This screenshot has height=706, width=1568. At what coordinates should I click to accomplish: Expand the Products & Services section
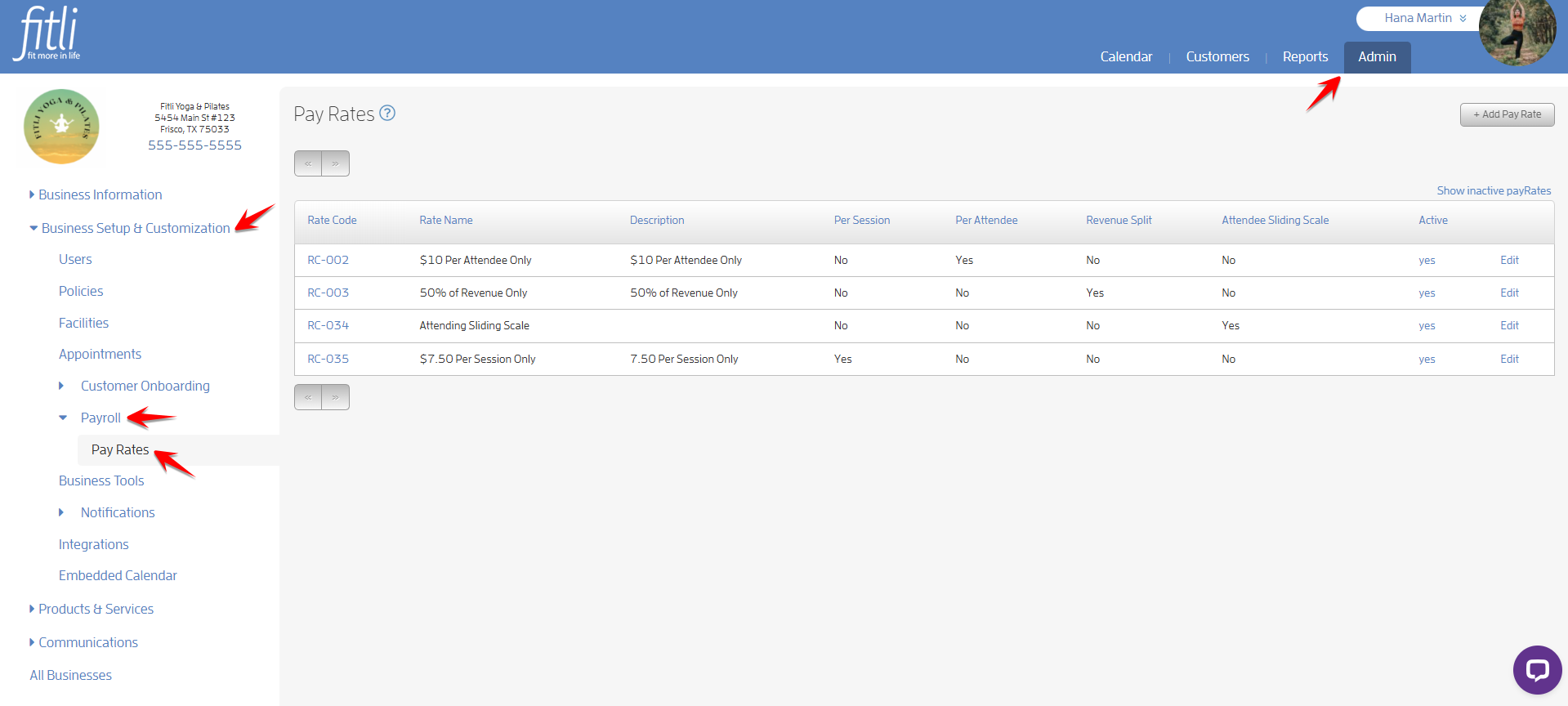click(x=92, y=609)
